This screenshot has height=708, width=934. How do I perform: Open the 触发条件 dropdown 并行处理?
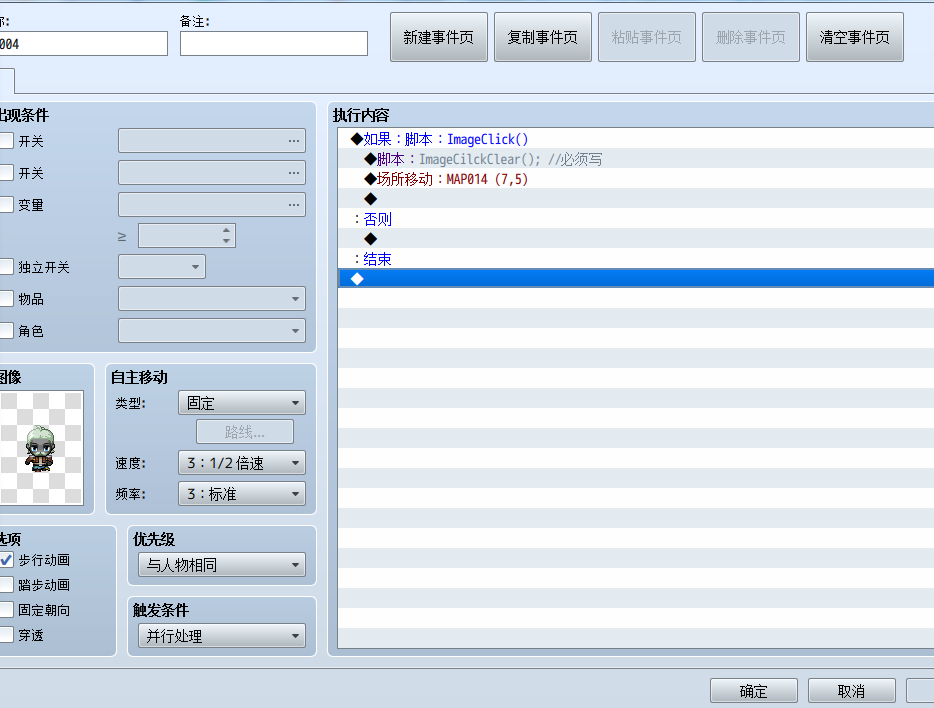click(x=222, y=636)
